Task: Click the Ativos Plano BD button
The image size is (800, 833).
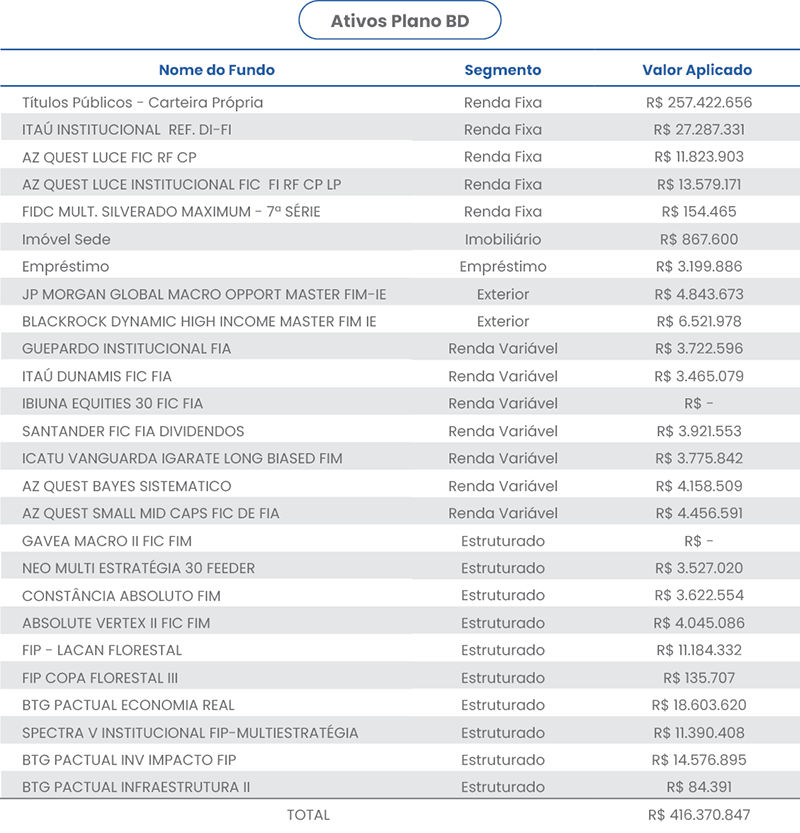Action: pyautogui.click(x=399, y=21)
